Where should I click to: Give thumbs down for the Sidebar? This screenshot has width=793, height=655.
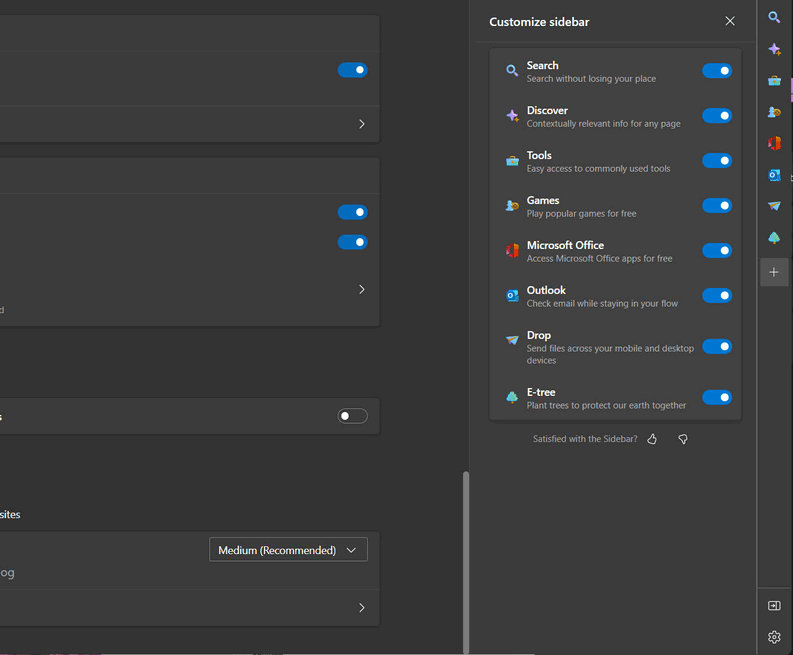[683, 439]
